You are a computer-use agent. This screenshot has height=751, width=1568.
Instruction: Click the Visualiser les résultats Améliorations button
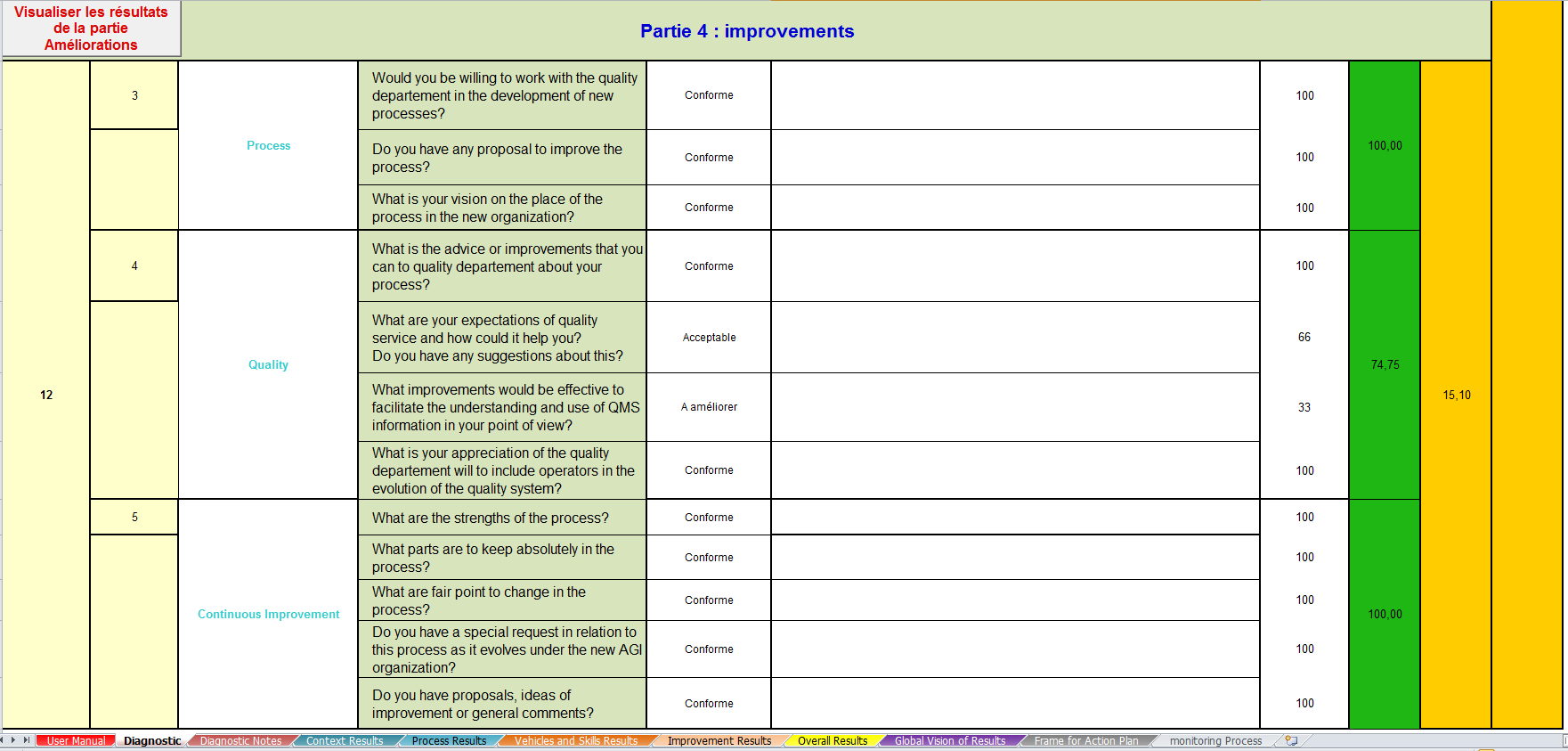[x=91, y=29]
